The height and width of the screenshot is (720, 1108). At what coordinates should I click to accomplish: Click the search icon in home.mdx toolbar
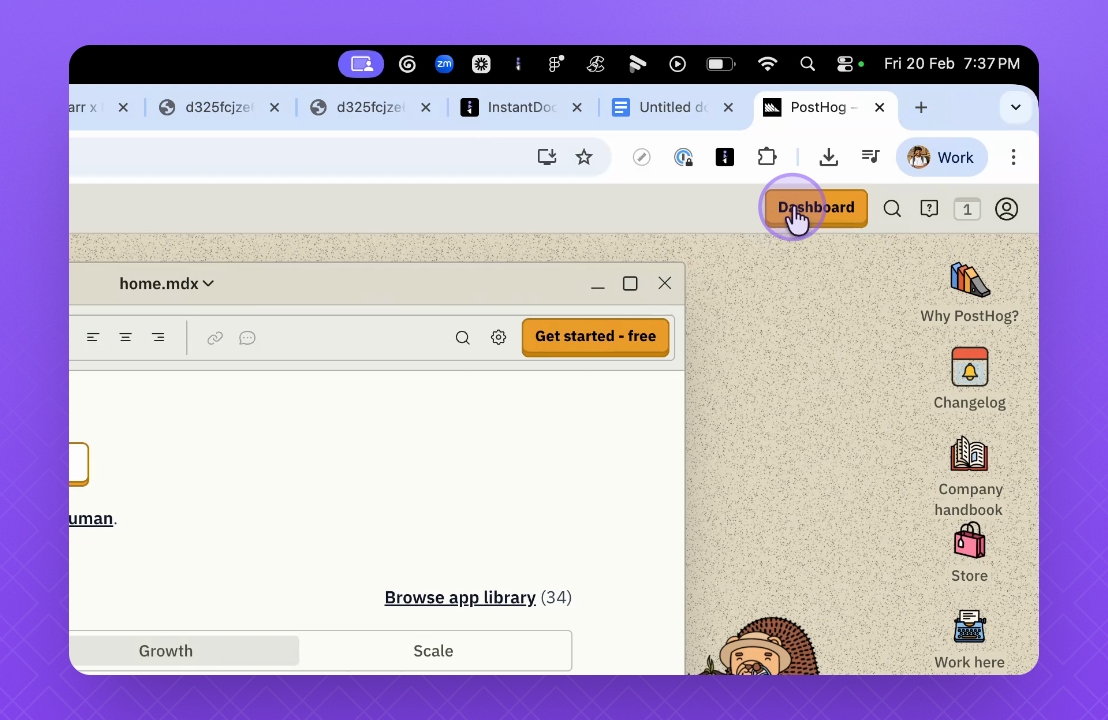[x=463, y=338]
